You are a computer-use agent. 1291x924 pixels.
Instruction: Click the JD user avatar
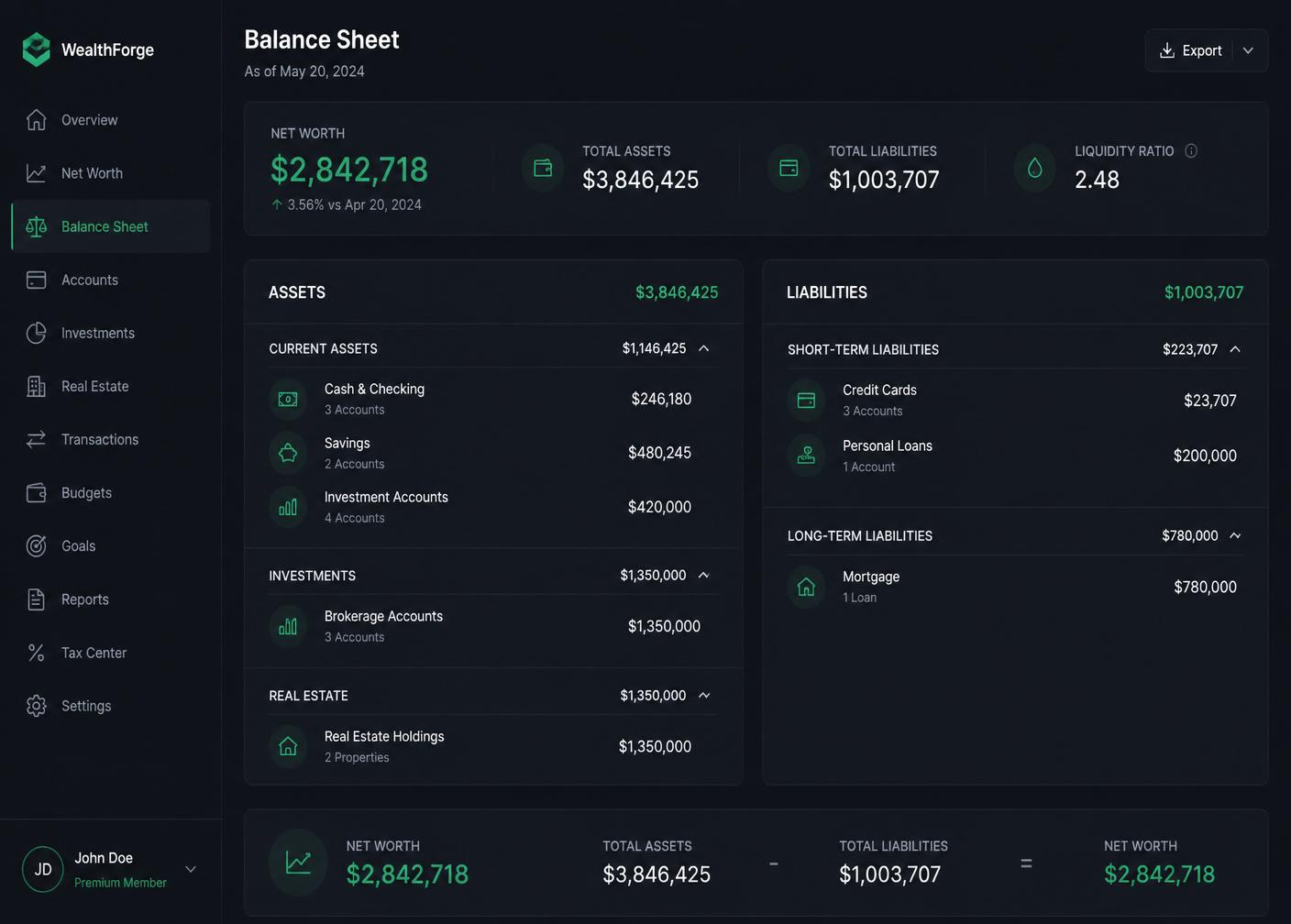(x=43, y=869)
